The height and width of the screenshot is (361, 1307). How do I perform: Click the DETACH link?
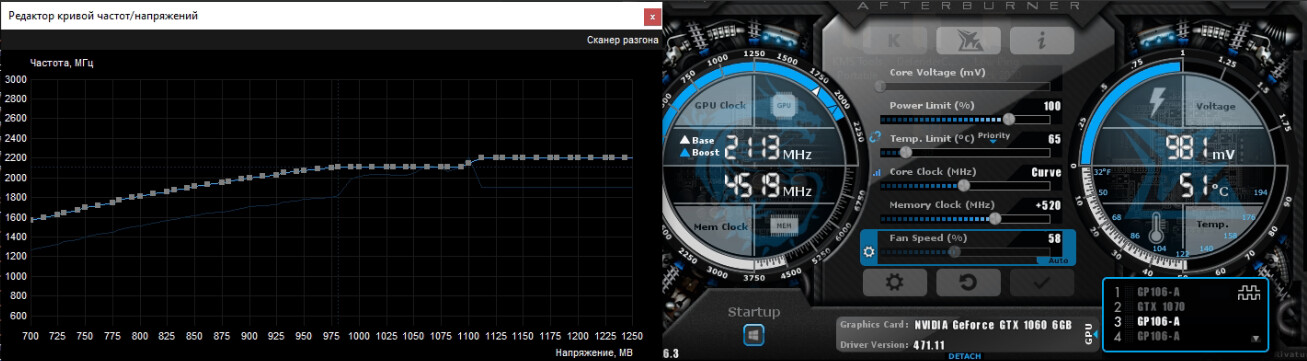[x=965, y=356]
